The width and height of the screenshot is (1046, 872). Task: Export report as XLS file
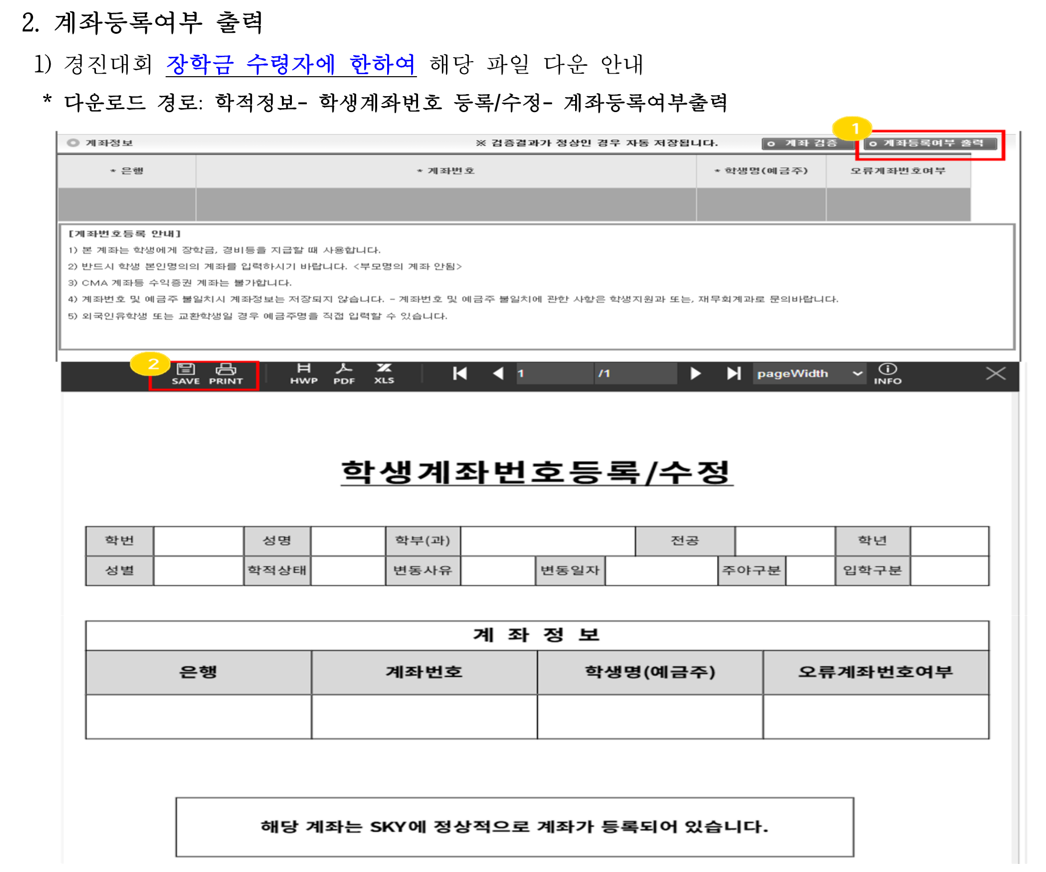coord(384,374)
